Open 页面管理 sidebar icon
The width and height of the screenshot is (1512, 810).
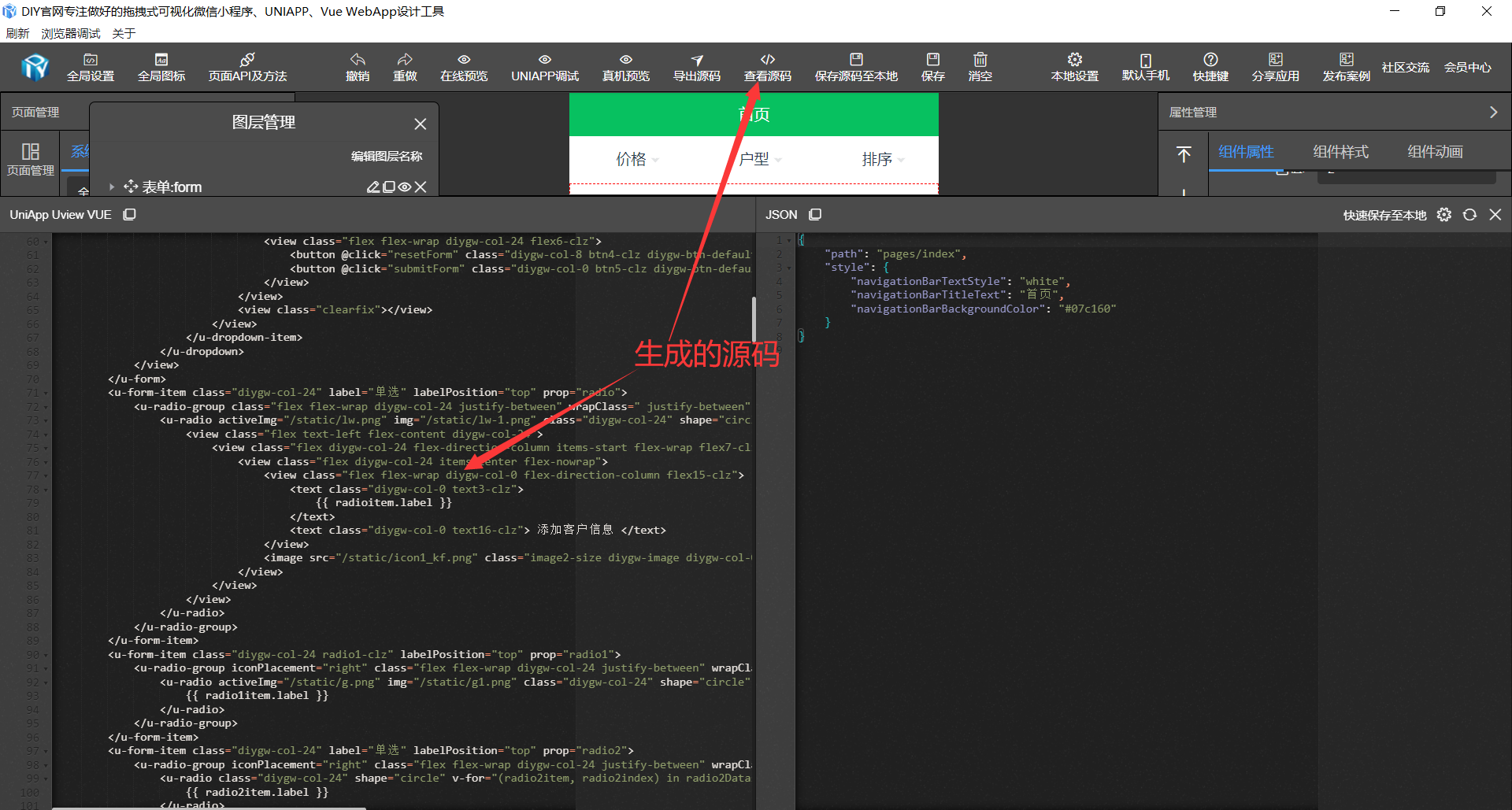coord(31,159)
